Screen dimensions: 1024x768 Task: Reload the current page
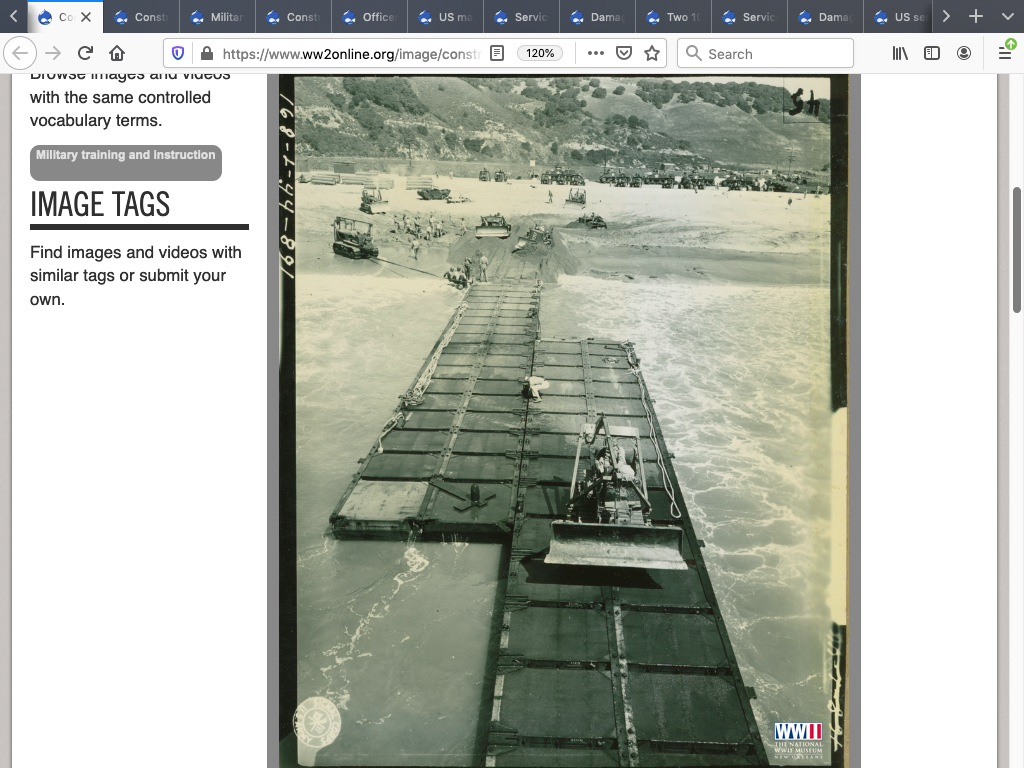[85, 54]
